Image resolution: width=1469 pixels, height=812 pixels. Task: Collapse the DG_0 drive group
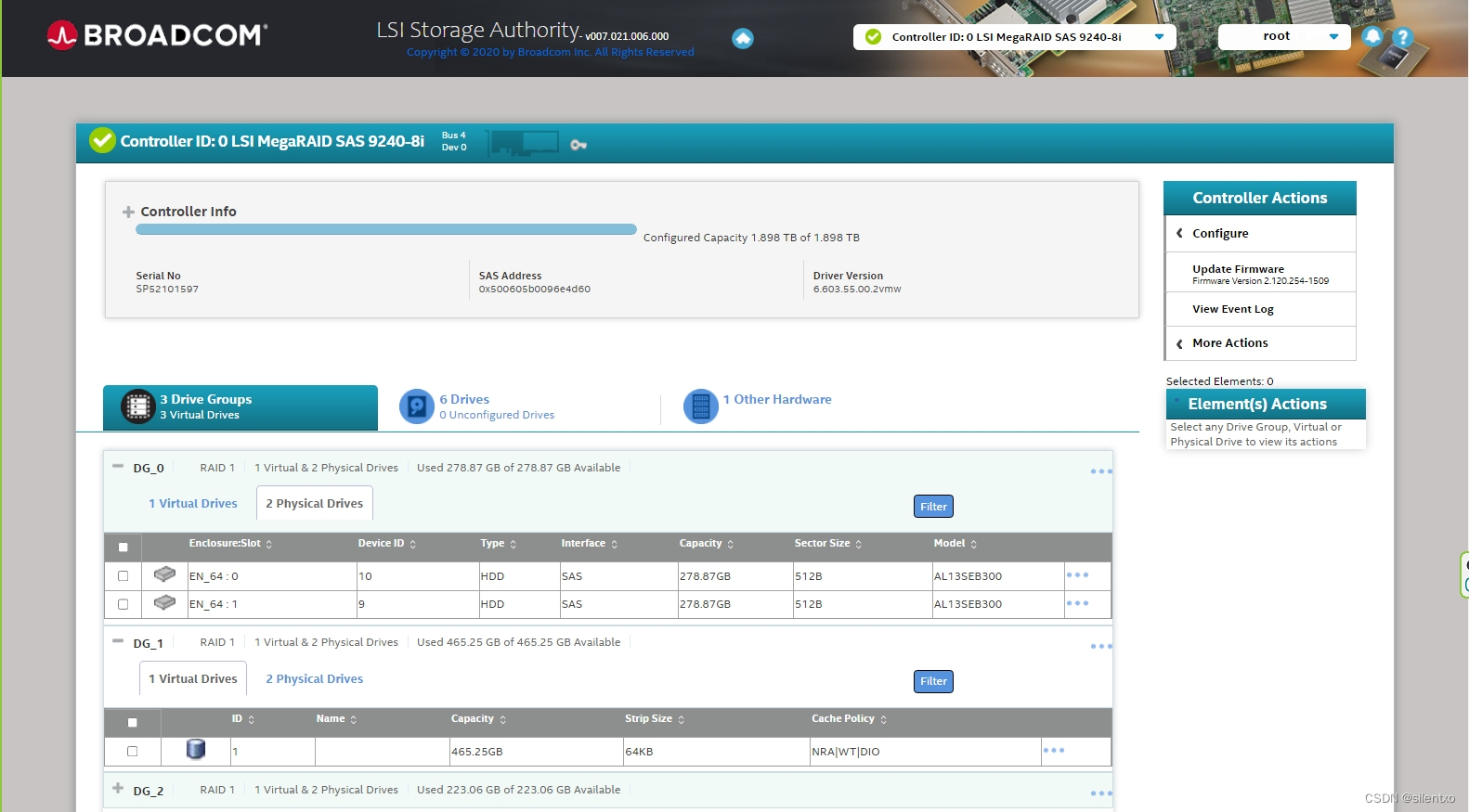(118, 466)
